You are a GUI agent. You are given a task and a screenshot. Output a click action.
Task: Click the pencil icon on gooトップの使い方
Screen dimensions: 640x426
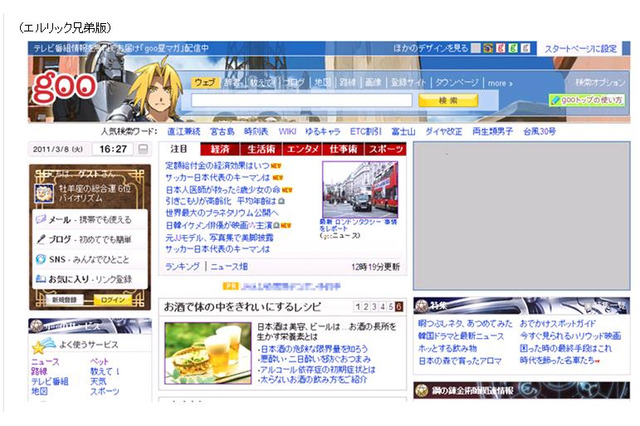556,100
